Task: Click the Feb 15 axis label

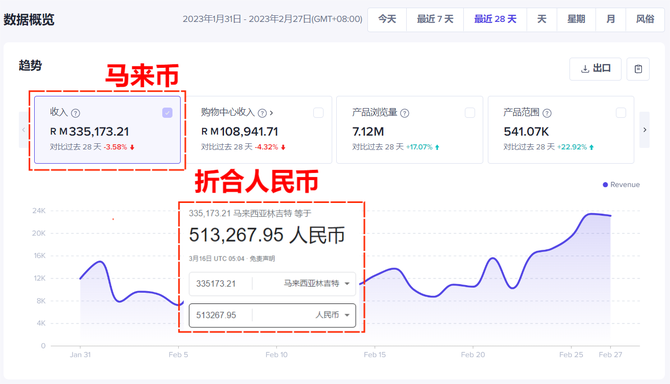Action: (x=375, y=355)
